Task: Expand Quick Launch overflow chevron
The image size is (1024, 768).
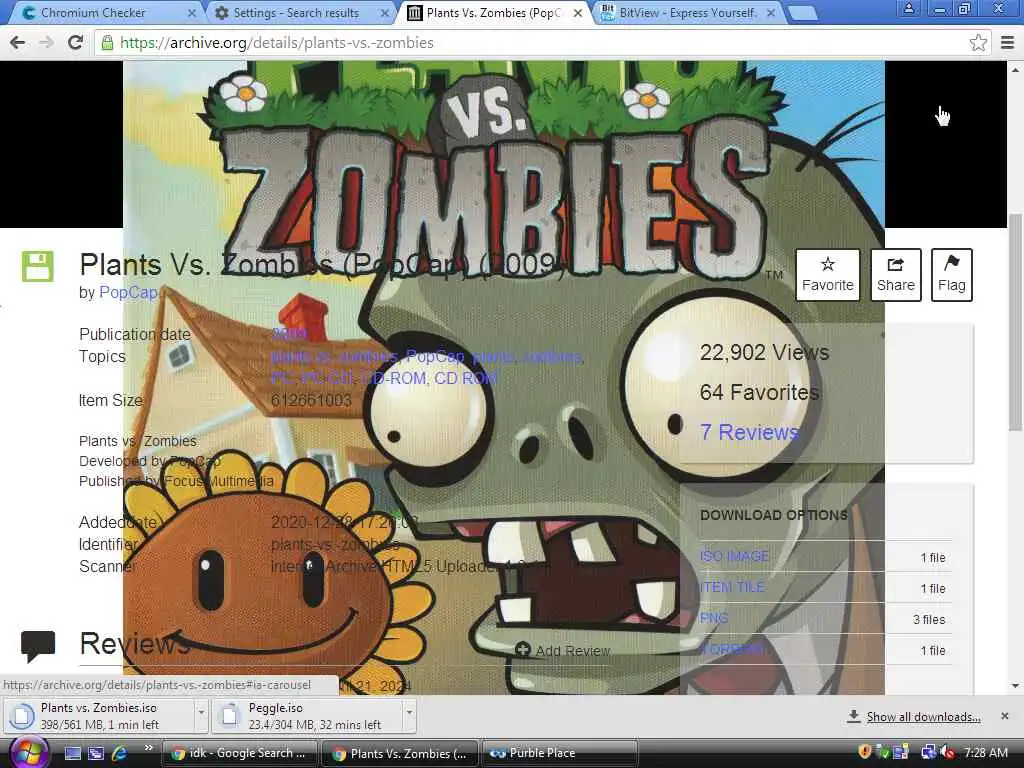Action: 148,748
